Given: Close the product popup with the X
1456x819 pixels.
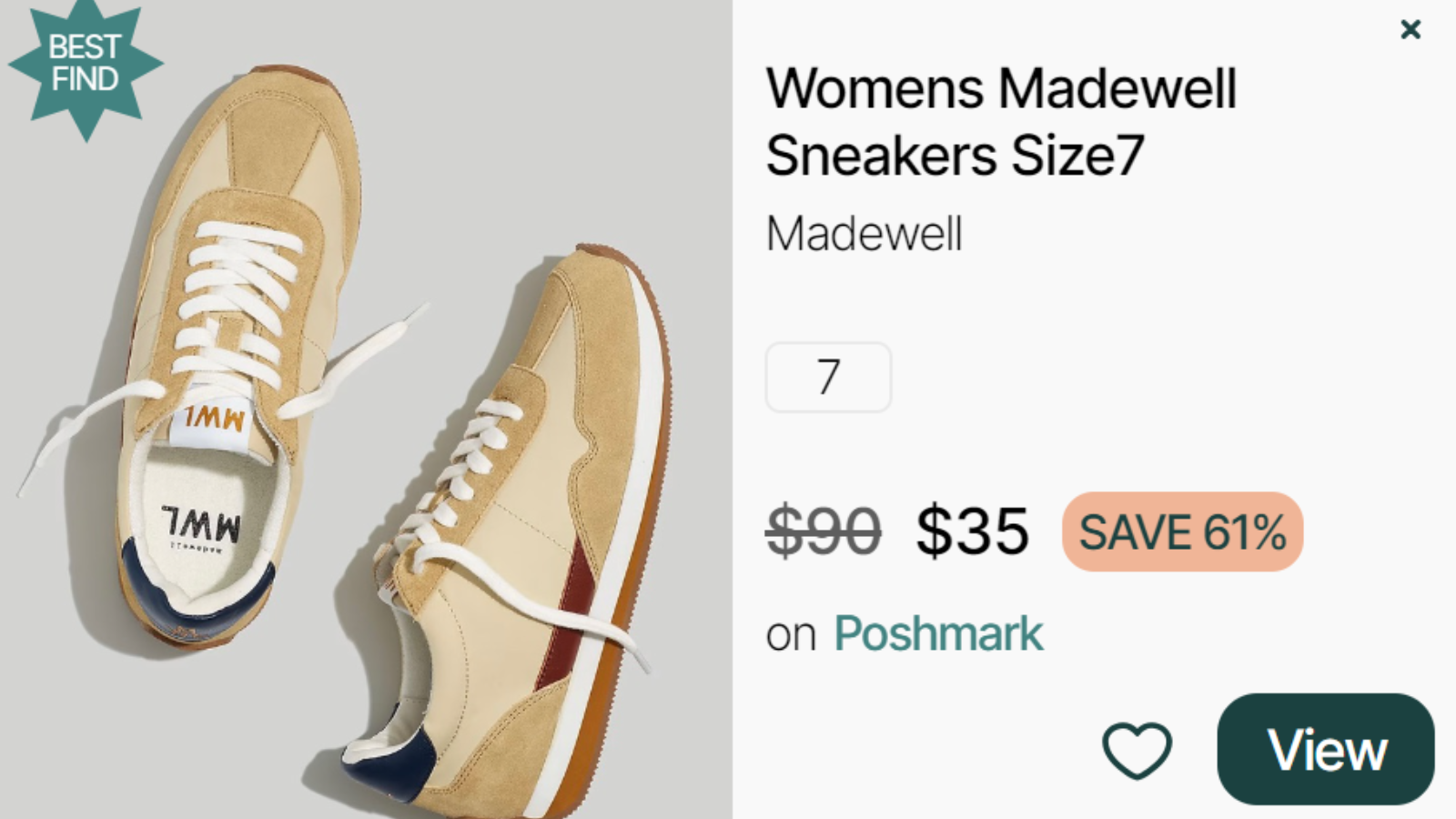Looking at the screenshot, I should pyautogui.click(x=1410, y=30).
